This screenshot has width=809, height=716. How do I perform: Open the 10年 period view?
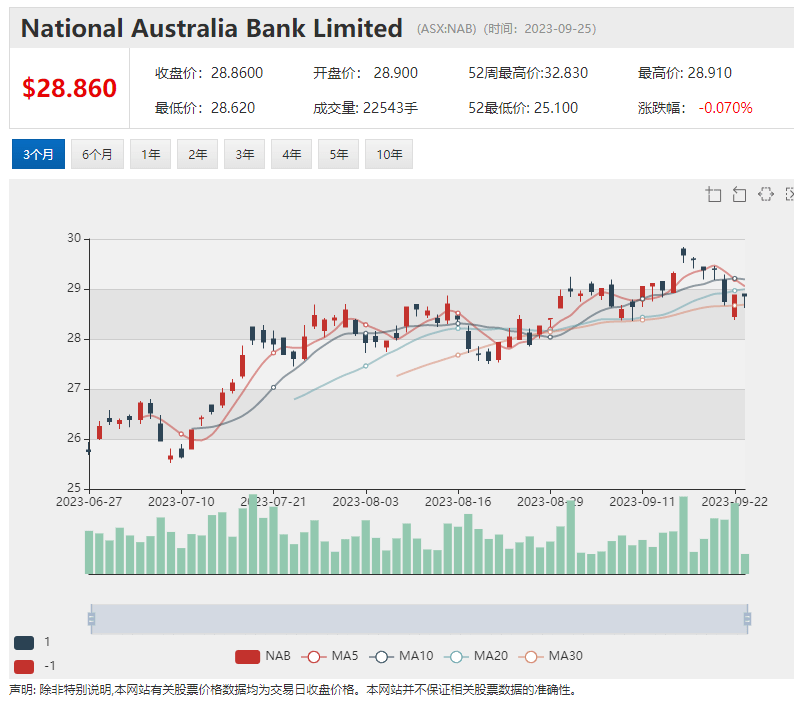coord(389,154)
